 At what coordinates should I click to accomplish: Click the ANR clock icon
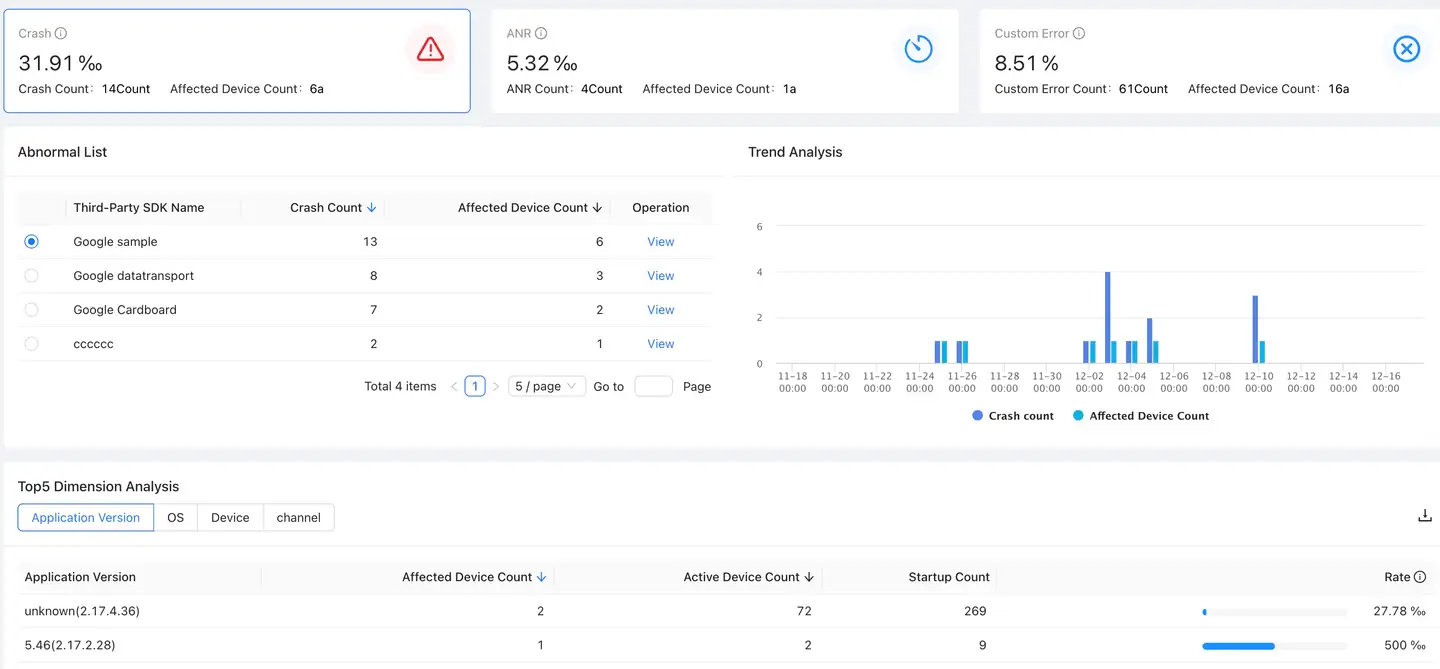(x=918, y=49)
